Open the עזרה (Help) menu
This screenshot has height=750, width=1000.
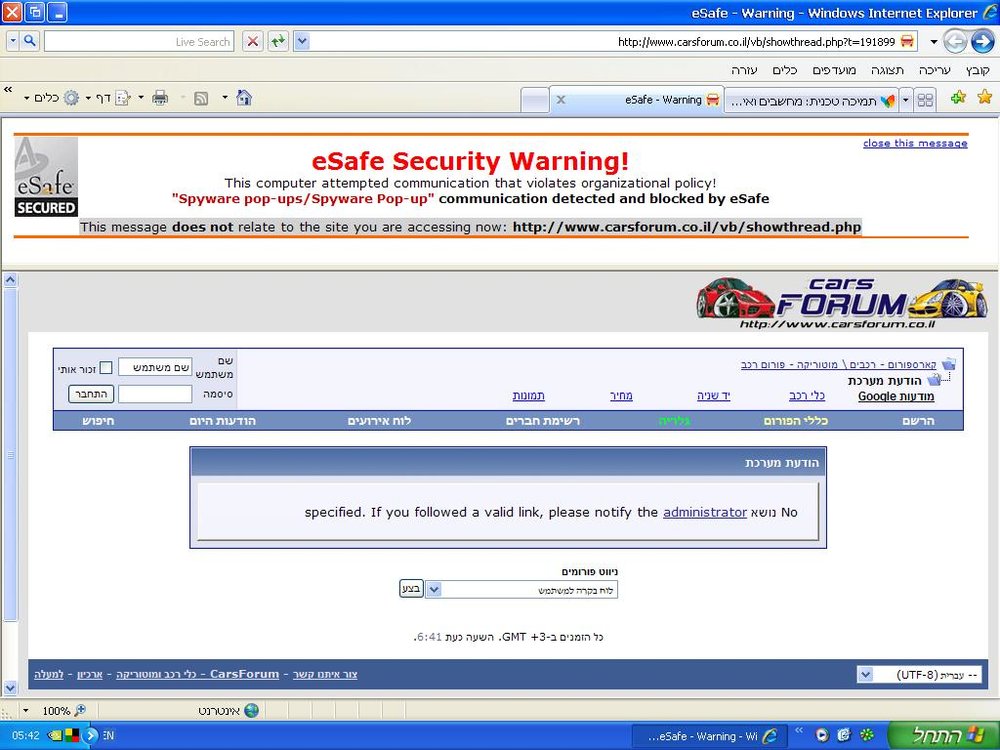coord(744,70)
